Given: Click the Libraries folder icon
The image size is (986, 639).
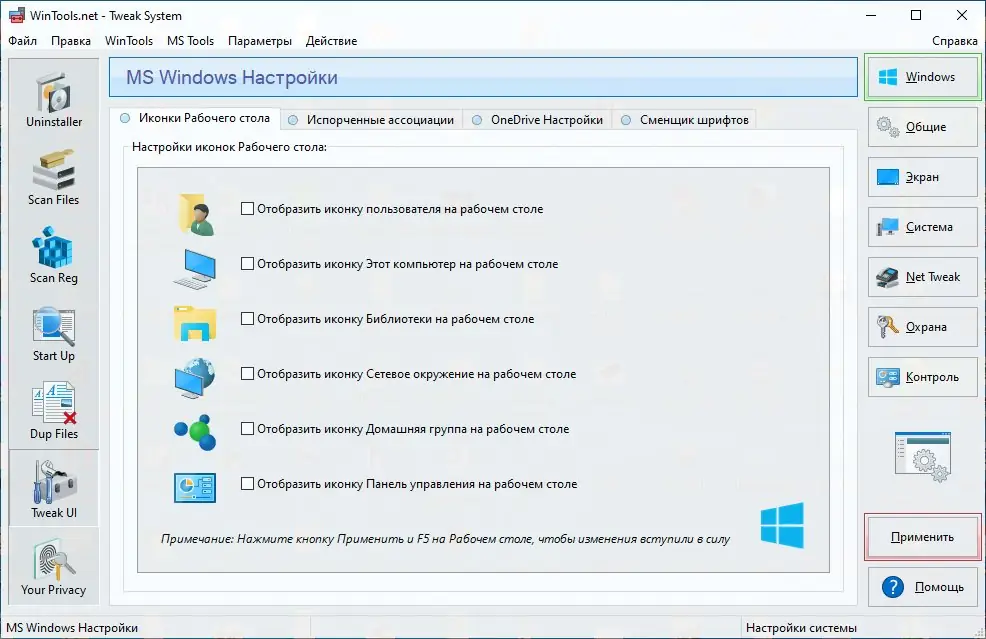Looking at the screenshot, I should (x=195, y=323).
